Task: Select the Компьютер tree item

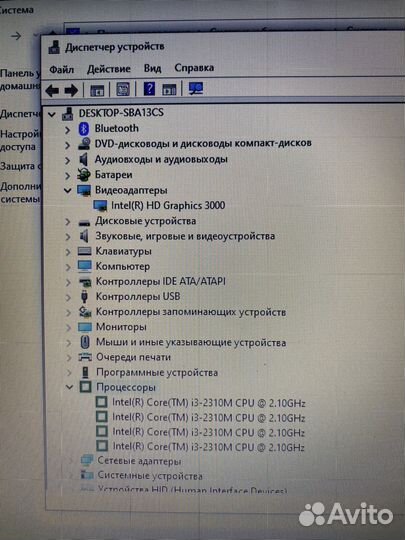Action: (123, 267)
